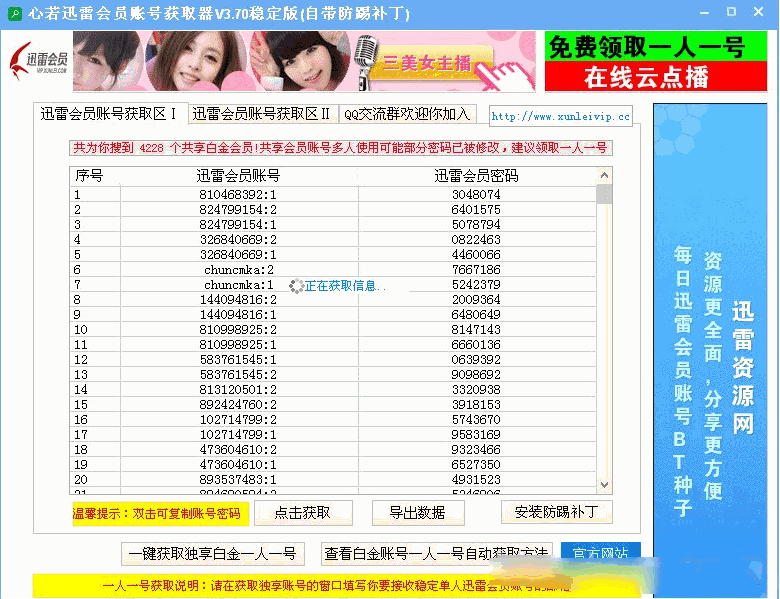Click scrollbar down arrow of account list
780x599 pixels.
(604, 485)
